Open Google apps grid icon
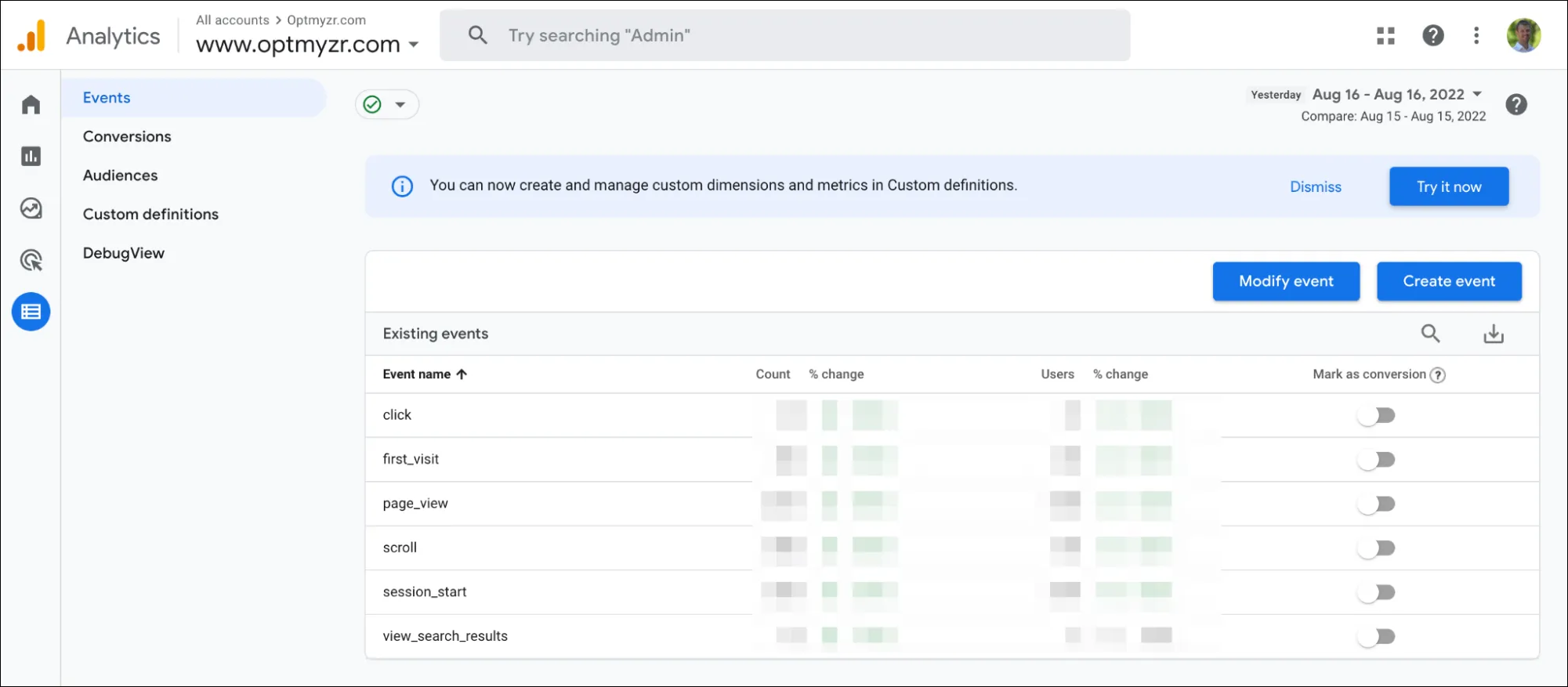Image resolution: width=1568 pixels, height=687 pixels. 1385,35
